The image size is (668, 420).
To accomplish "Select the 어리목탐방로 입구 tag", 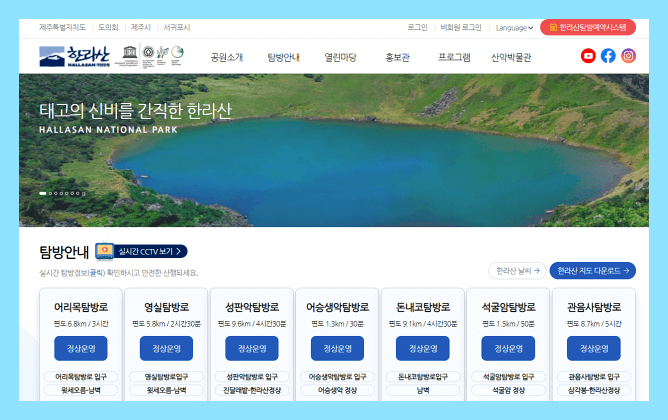I will click(81, 377).
